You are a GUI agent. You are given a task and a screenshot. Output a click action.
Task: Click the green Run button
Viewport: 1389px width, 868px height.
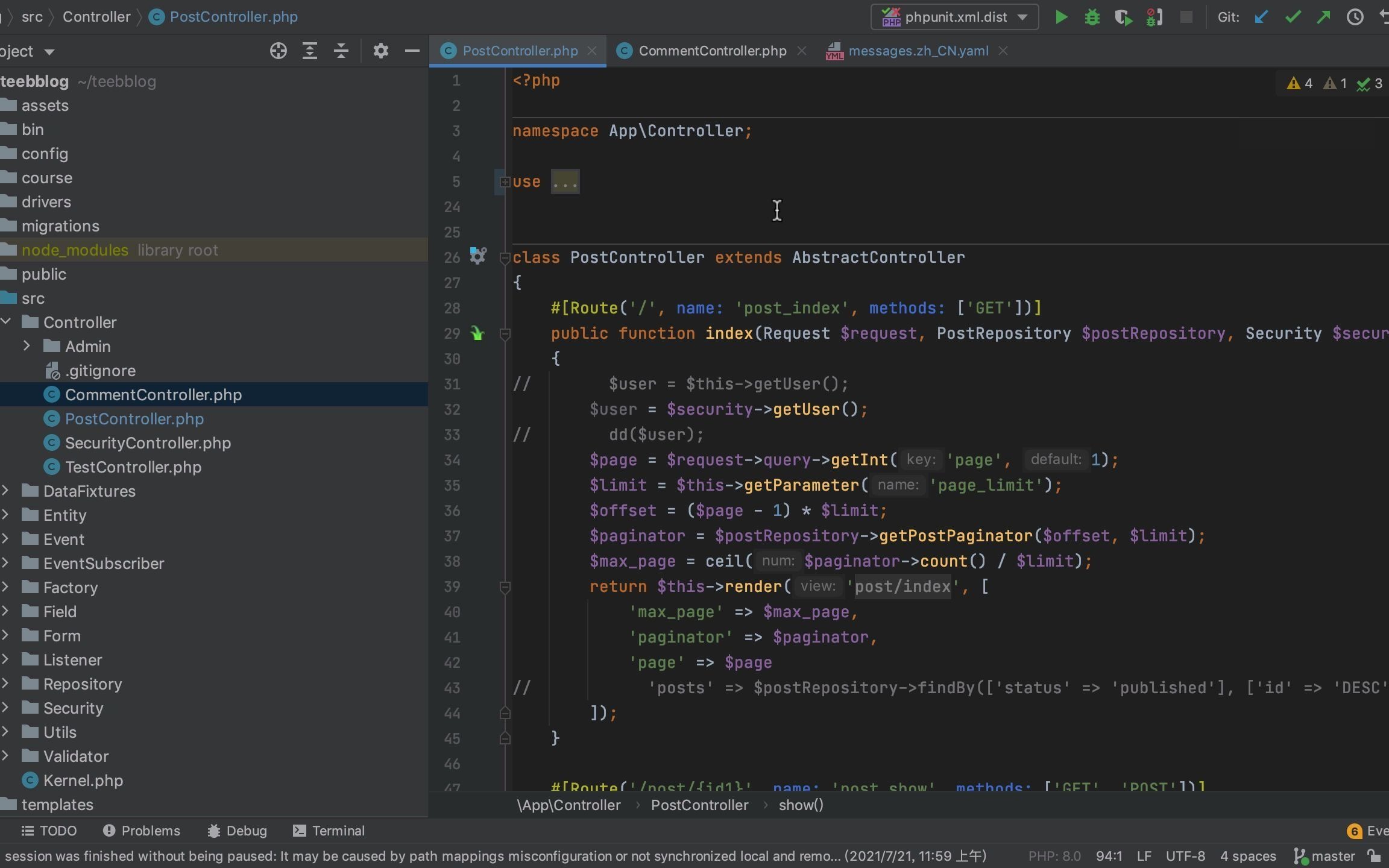coord(1062,17)
